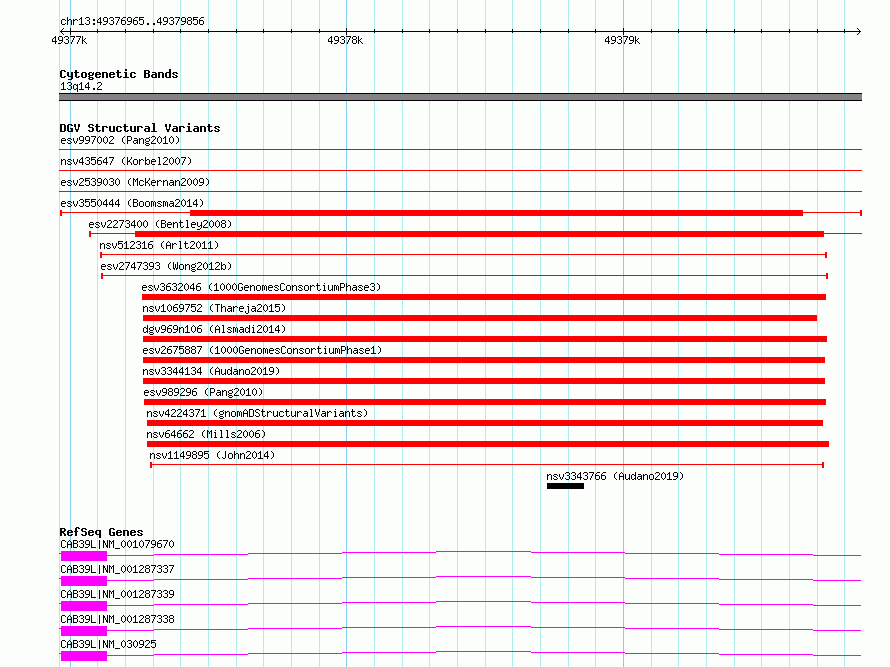Screen dimensions: 890x667
Task: Select variant nsv3343766 (Audano2019) label
Action: pyautogui.click(x=615, y=476)
